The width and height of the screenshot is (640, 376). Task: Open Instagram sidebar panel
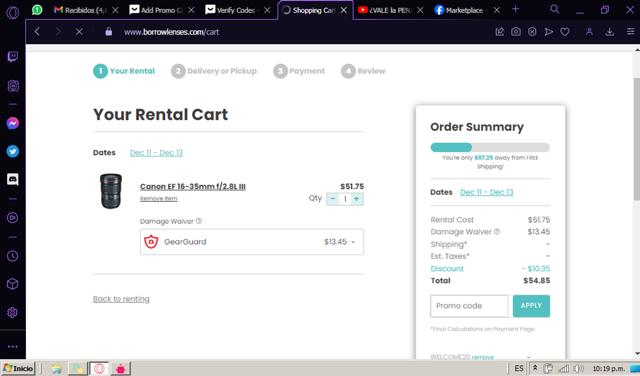click(13, 86)
